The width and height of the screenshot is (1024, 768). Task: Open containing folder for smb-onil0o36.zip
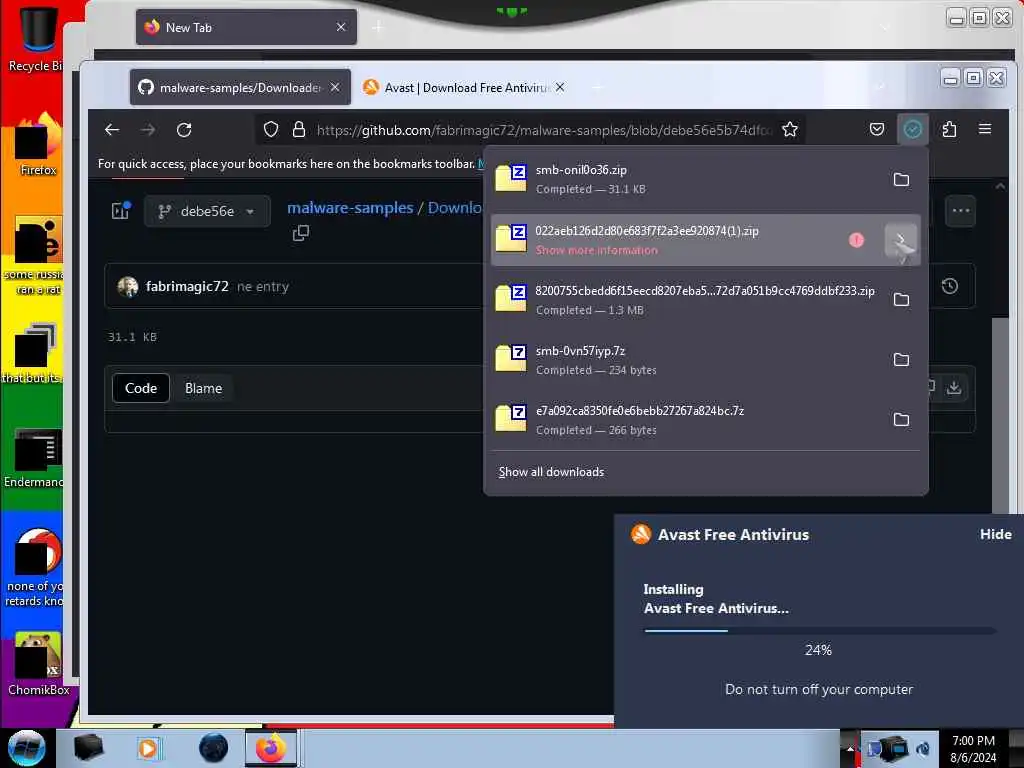901,180
